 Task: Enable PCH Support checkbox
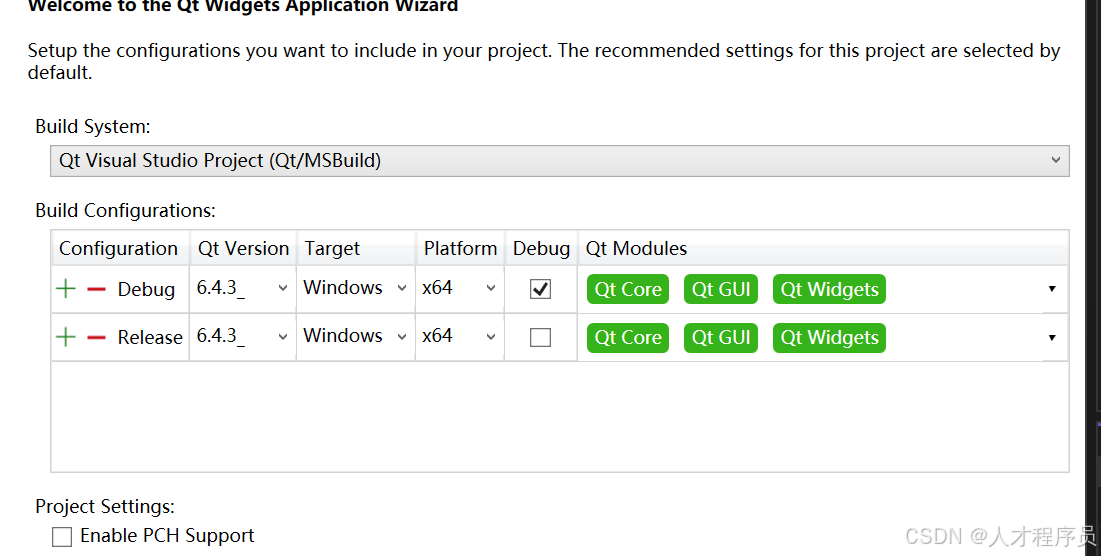point(62,537)
